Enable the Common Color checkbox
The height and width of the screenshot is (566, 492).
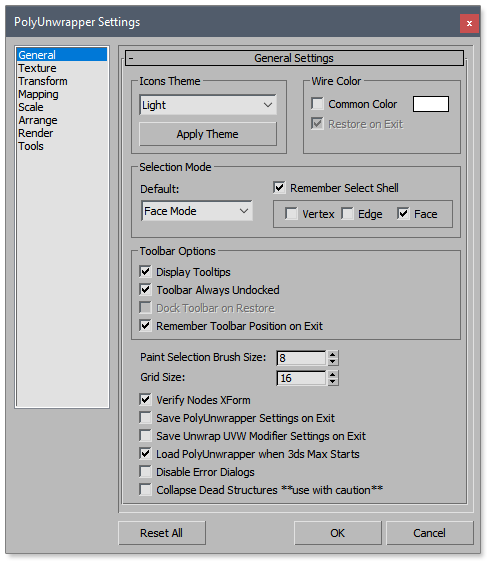coord(317,104)
